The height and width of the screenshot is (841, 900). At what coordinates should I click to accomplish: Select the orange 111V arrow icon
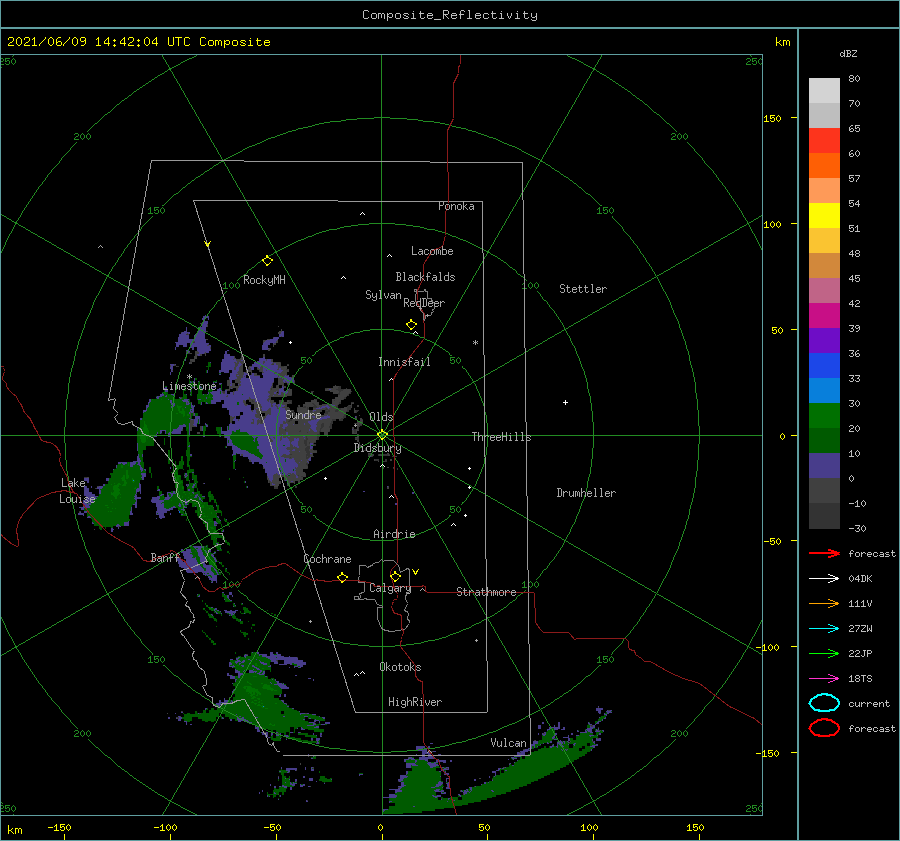click(824, 603)
